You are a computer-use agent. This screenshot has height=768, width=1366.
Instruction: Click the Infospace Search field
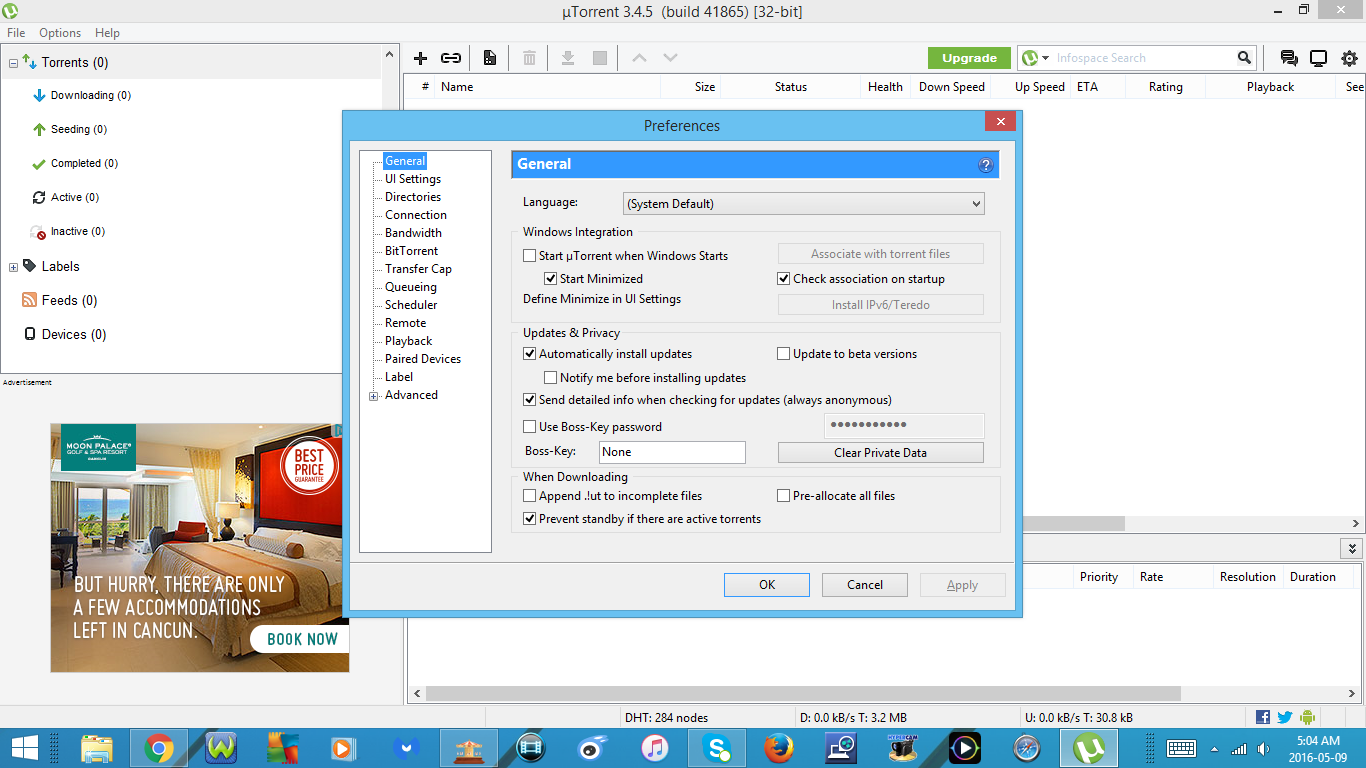1144,58
